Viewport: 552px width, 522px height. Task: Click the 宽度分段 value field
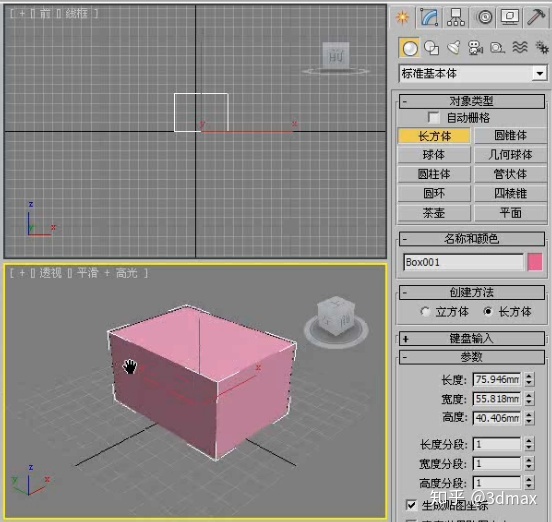[x=497, y=464]
